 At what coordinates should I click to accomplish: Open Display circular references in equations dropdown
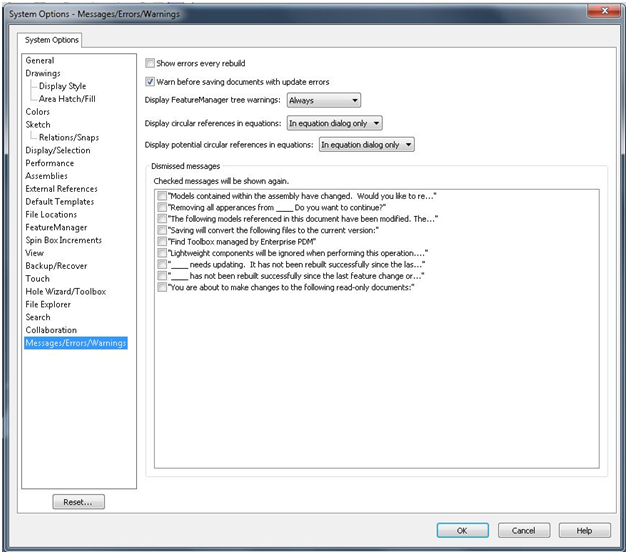click(x=334, y=124)
